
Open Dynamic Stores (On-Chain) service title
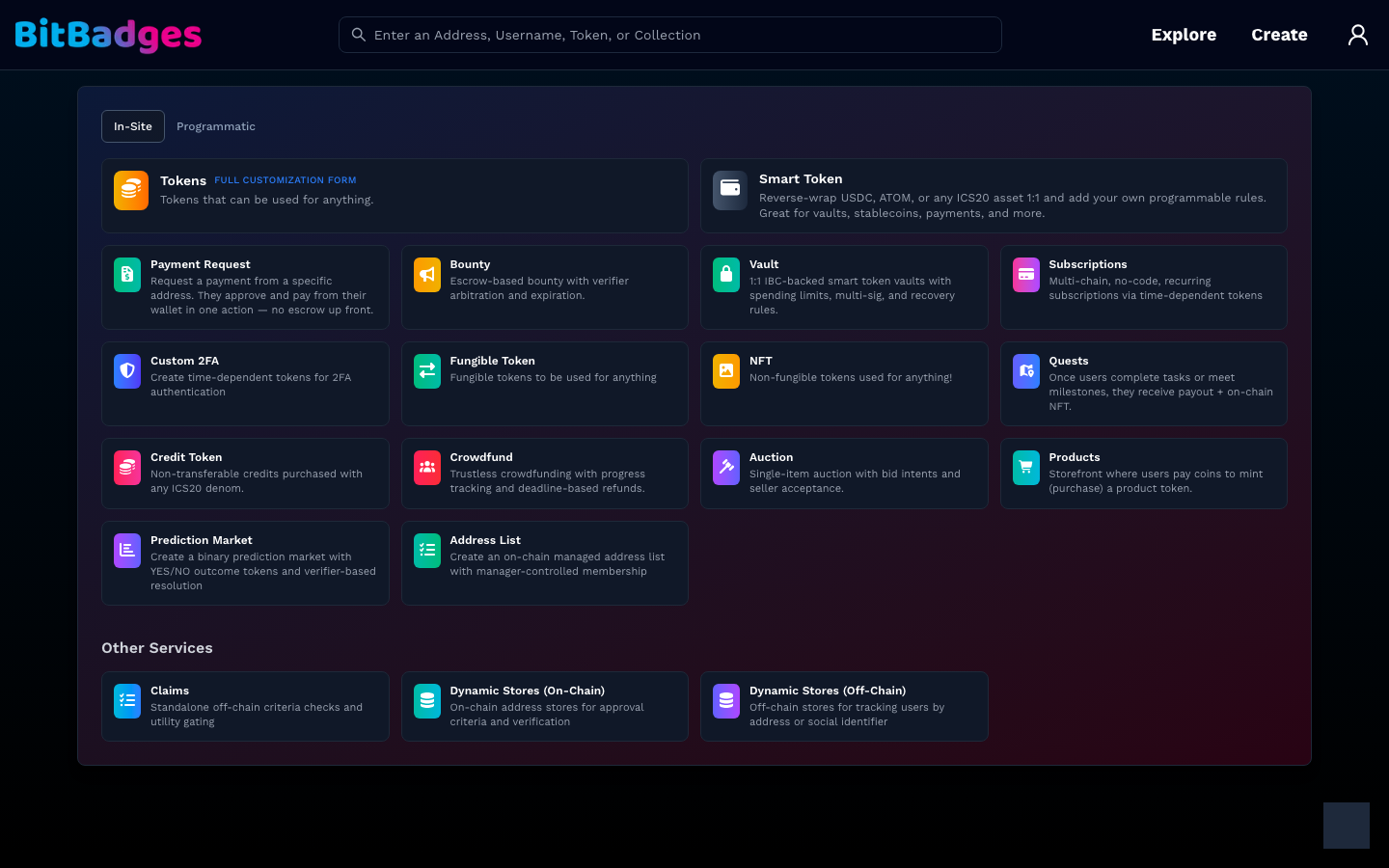click(528, 691)
